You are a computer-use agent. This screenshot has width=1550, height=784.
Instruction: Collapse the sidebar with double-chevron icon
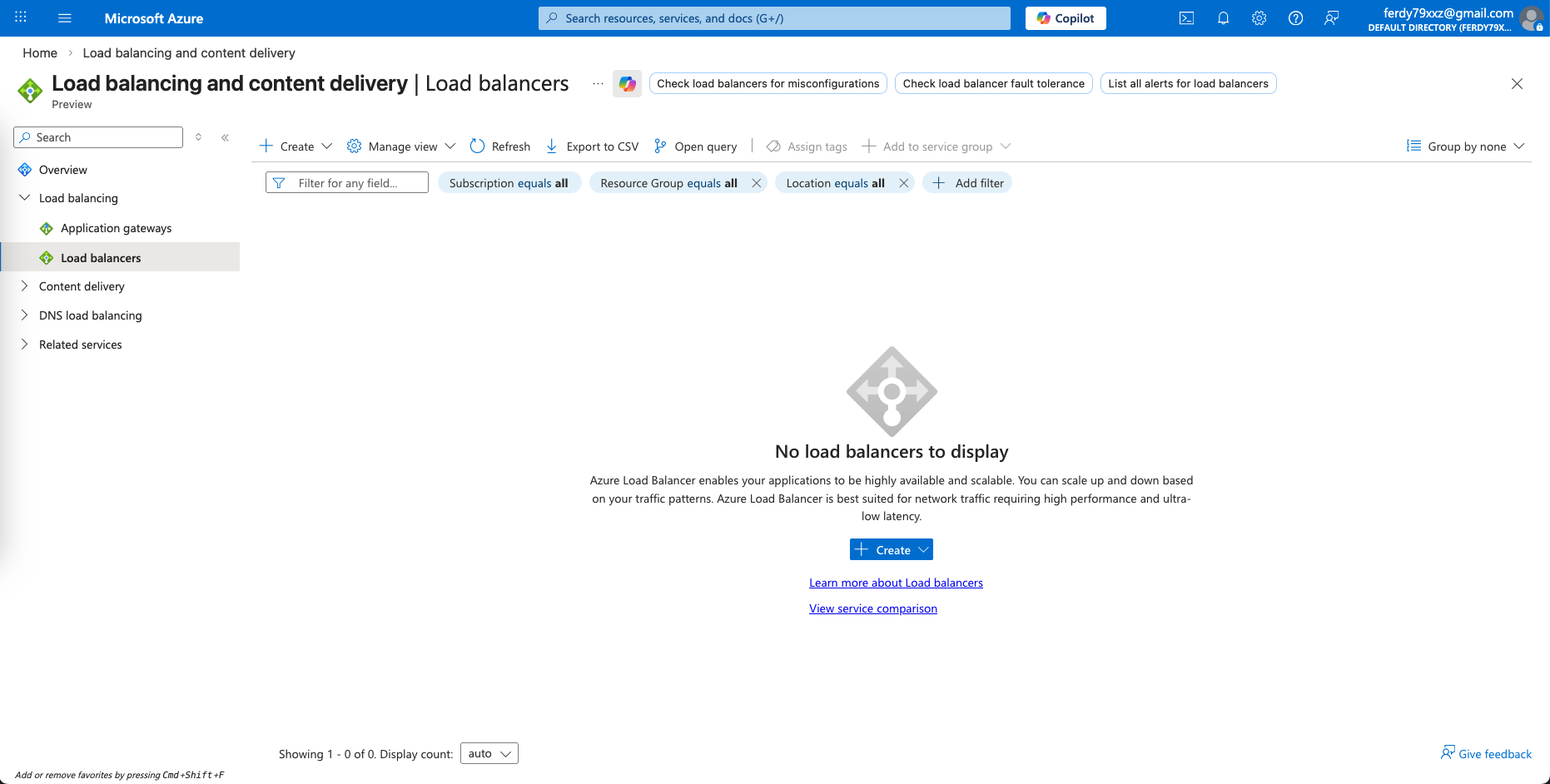[x=225, y=137]
